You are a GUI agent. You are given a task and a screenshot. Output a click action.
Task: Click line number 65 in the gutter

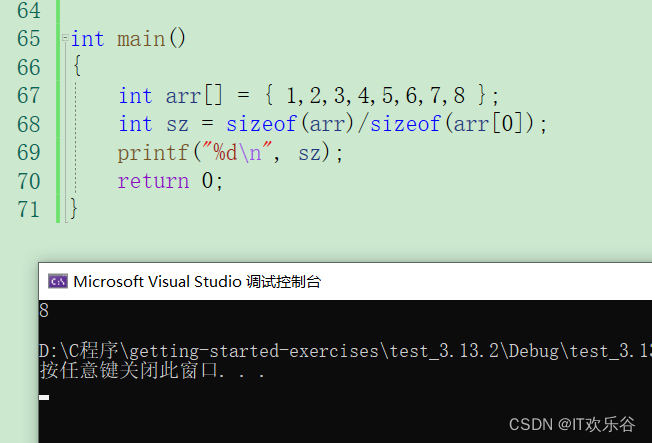point(29,39)
